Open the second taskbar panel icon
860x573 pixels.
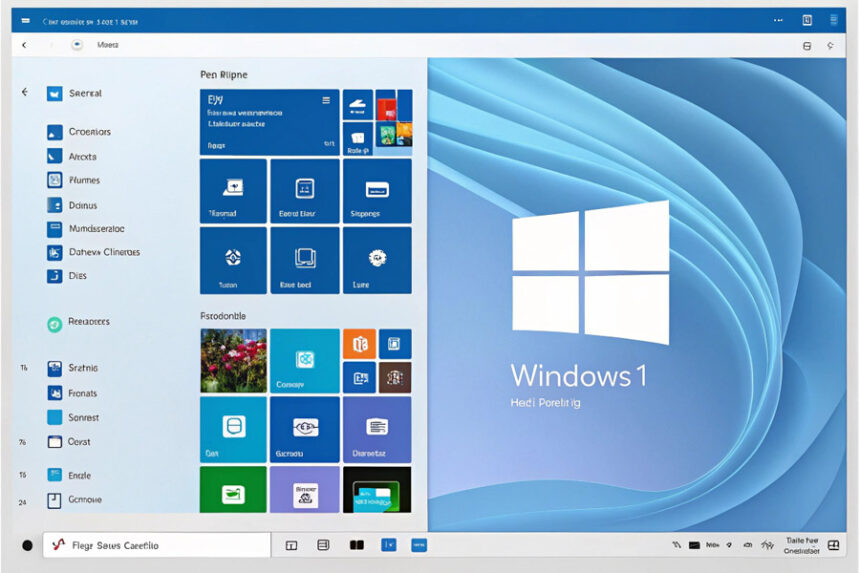[x=324, y=544]
